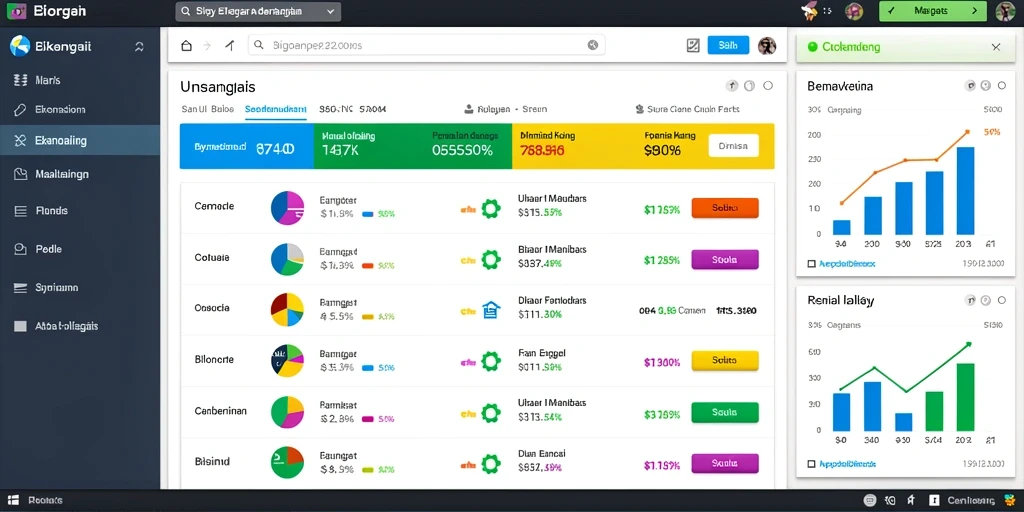The width and height of the screenshot is (1024, 512).
Task: Switch to the underlined Seodanudaam tab
Action: (x=276, y=110)
